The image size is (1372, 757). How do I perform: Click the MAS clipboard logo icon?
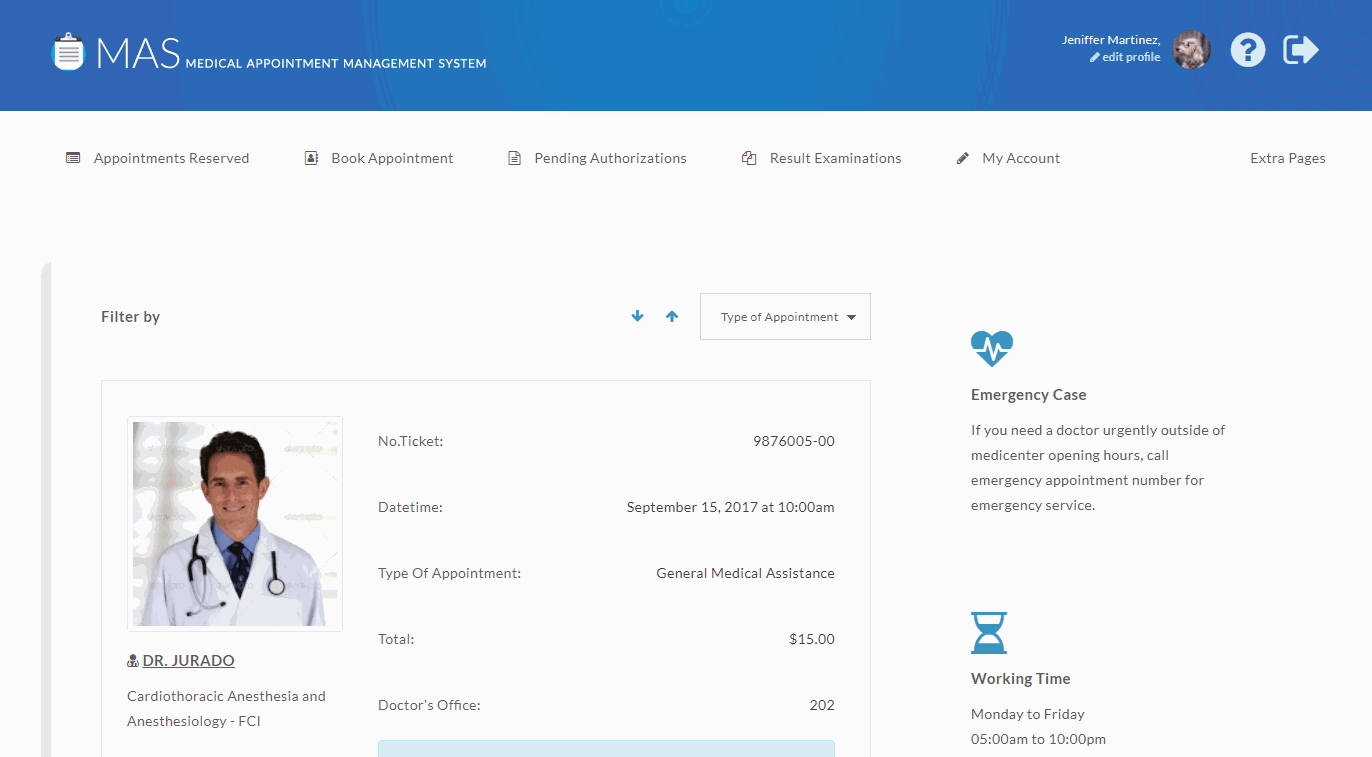pyautogui.click(x=68, y=52)
